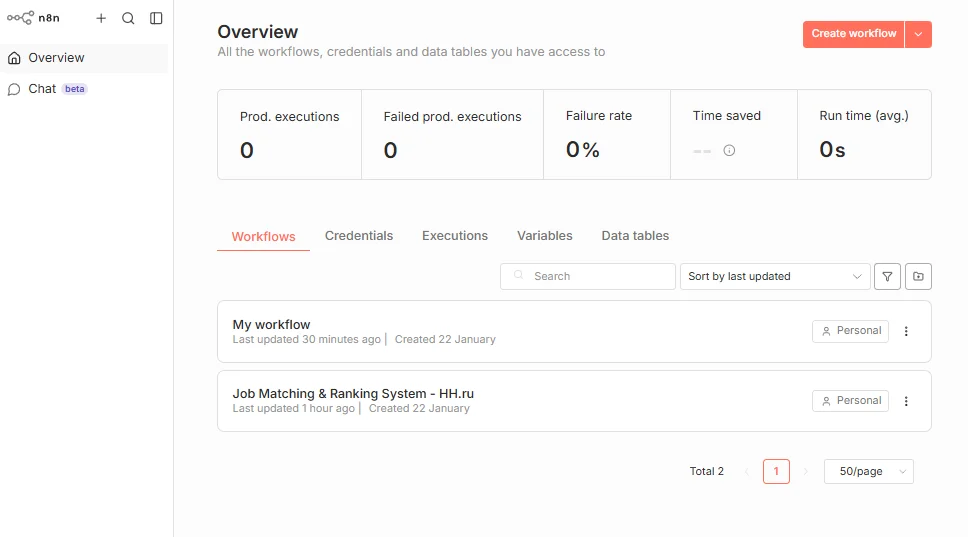Click the plus icon in sidebar
Image resolution: width=968 pixels, height=537 pixels.
pyautogui.click(x=101, y=18)
